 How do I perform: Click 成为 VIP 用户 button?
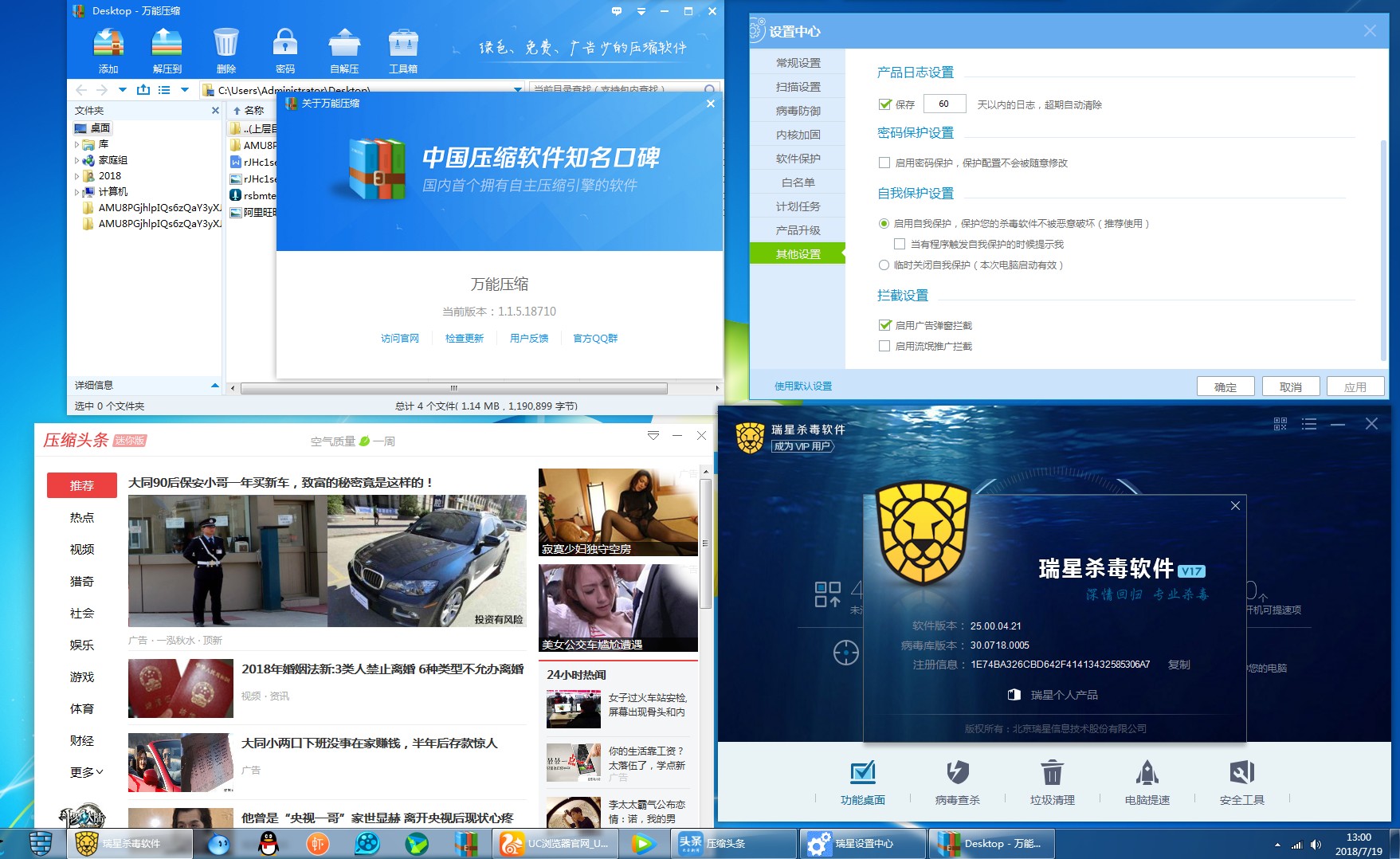(802, 446)
